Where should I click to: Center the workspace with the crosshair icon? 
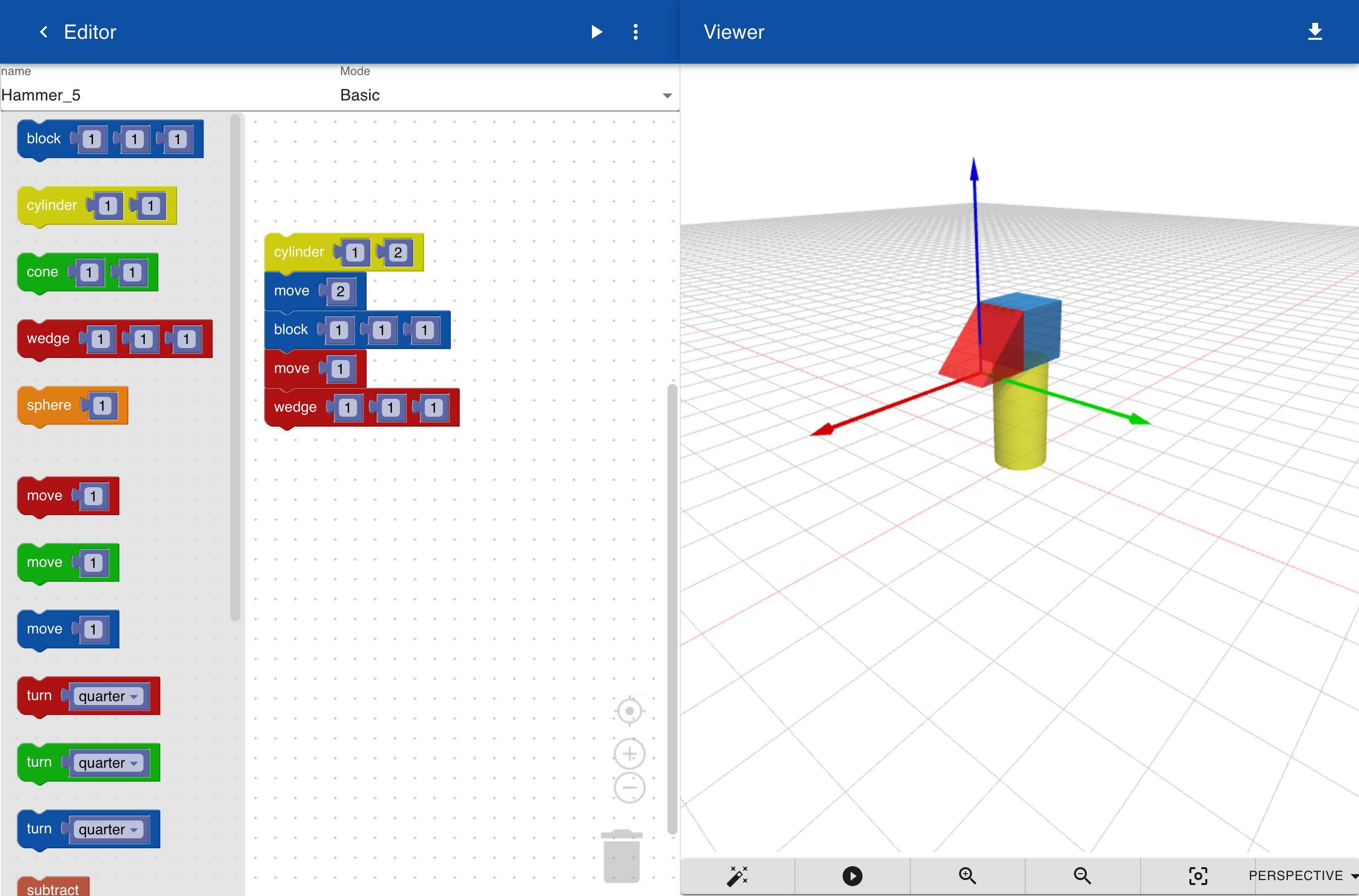[629, 711]
